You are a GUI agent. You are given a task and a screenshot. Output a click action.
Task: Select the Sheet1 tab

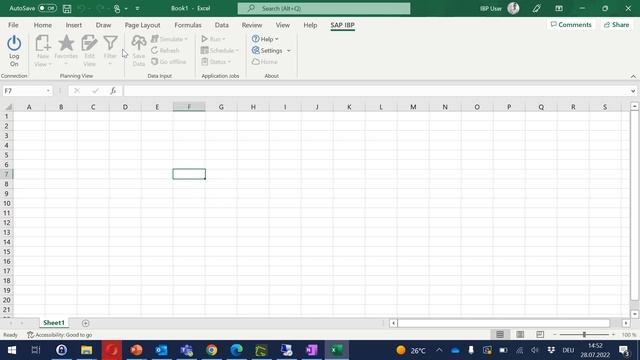point(54,323)
